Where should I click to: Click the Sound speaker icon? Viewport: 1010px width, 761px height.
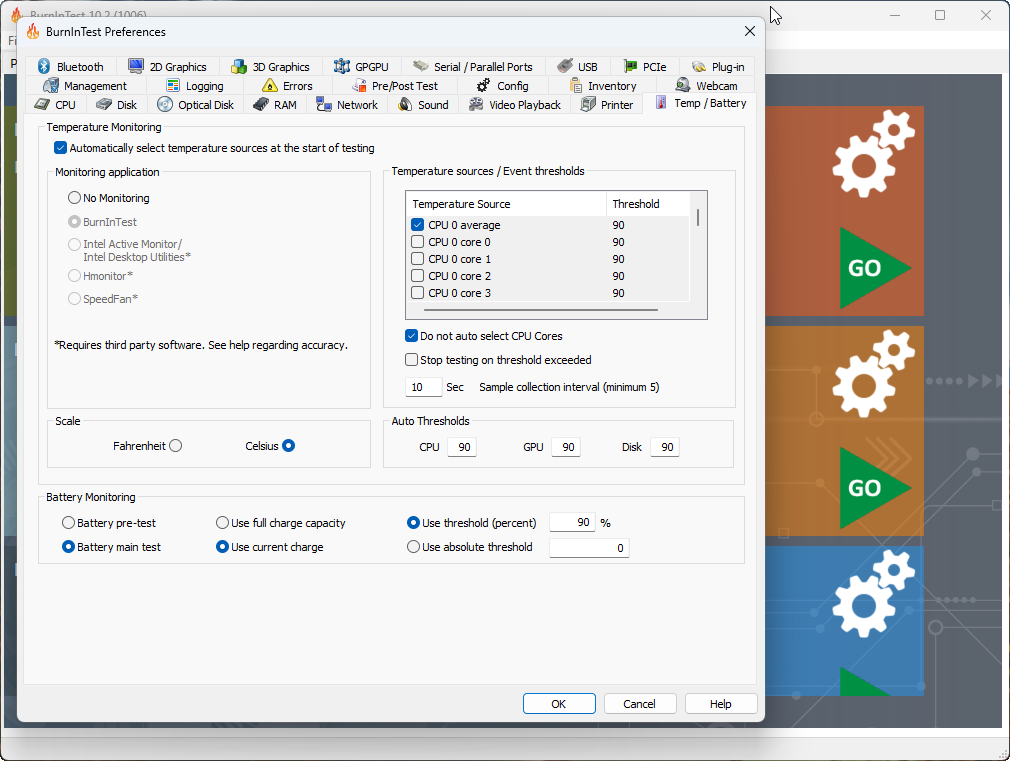405,104
